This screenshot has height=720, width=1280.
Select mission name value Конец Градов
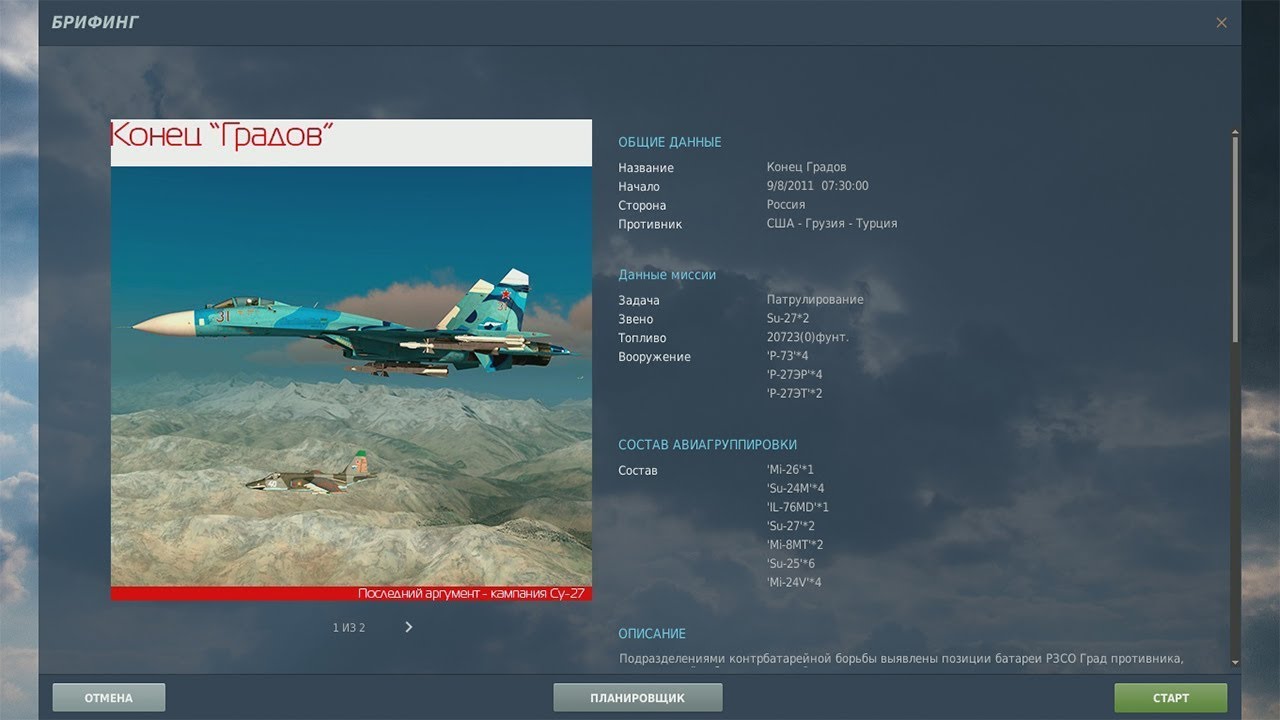806,167
